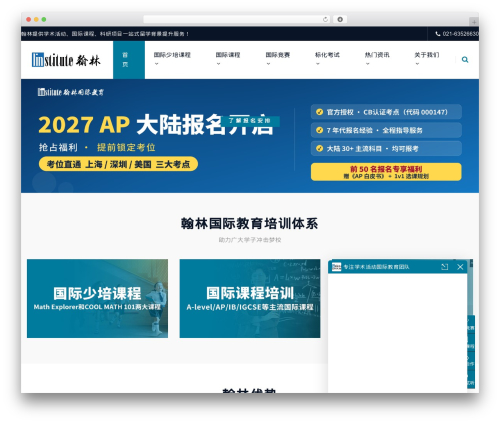
Task: Expand the chevron under 国际课程
Action: coord(218,64)
